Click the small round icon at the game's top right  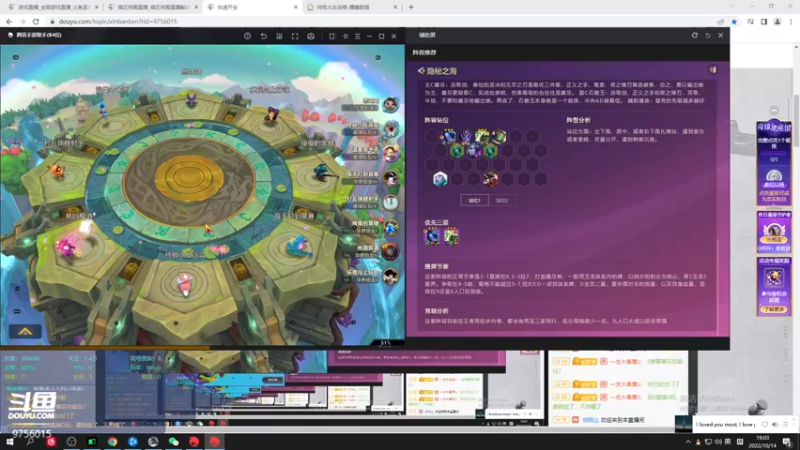pyautogui.click(x=378, y=57)
